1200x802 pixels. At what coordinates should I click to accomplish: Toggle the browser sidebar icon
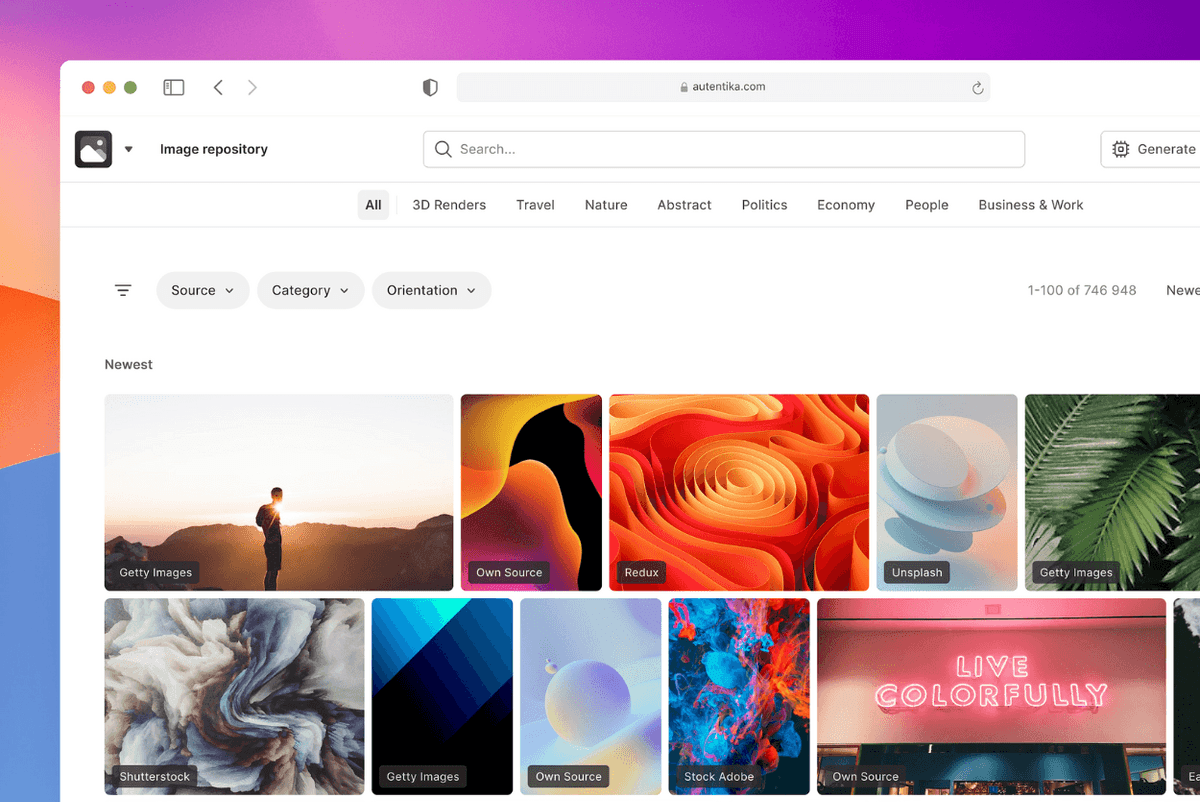coord(174,88)
